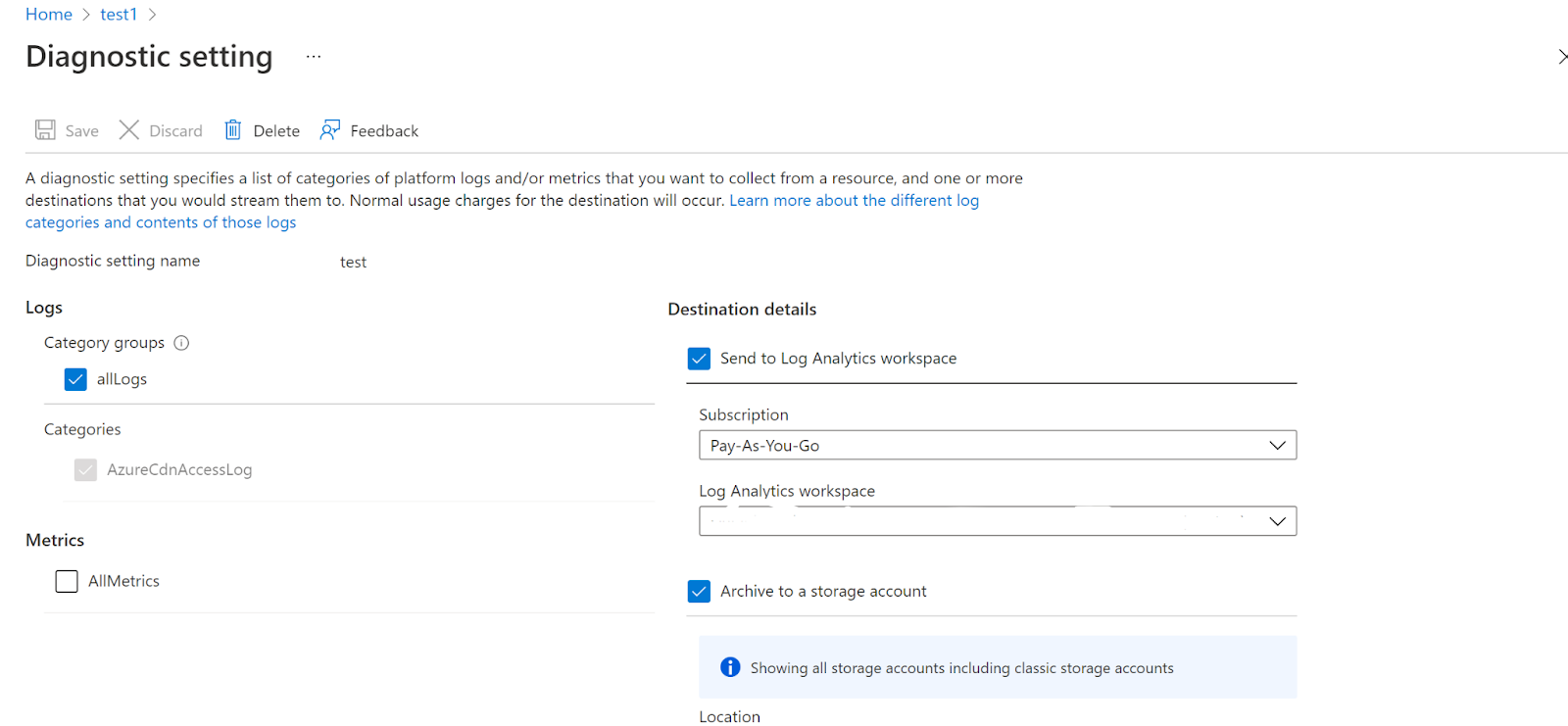Open the ellipsis more options menu
Image resolution: width=1568 pixels, height=726 pixels.
tap(314, 57)
